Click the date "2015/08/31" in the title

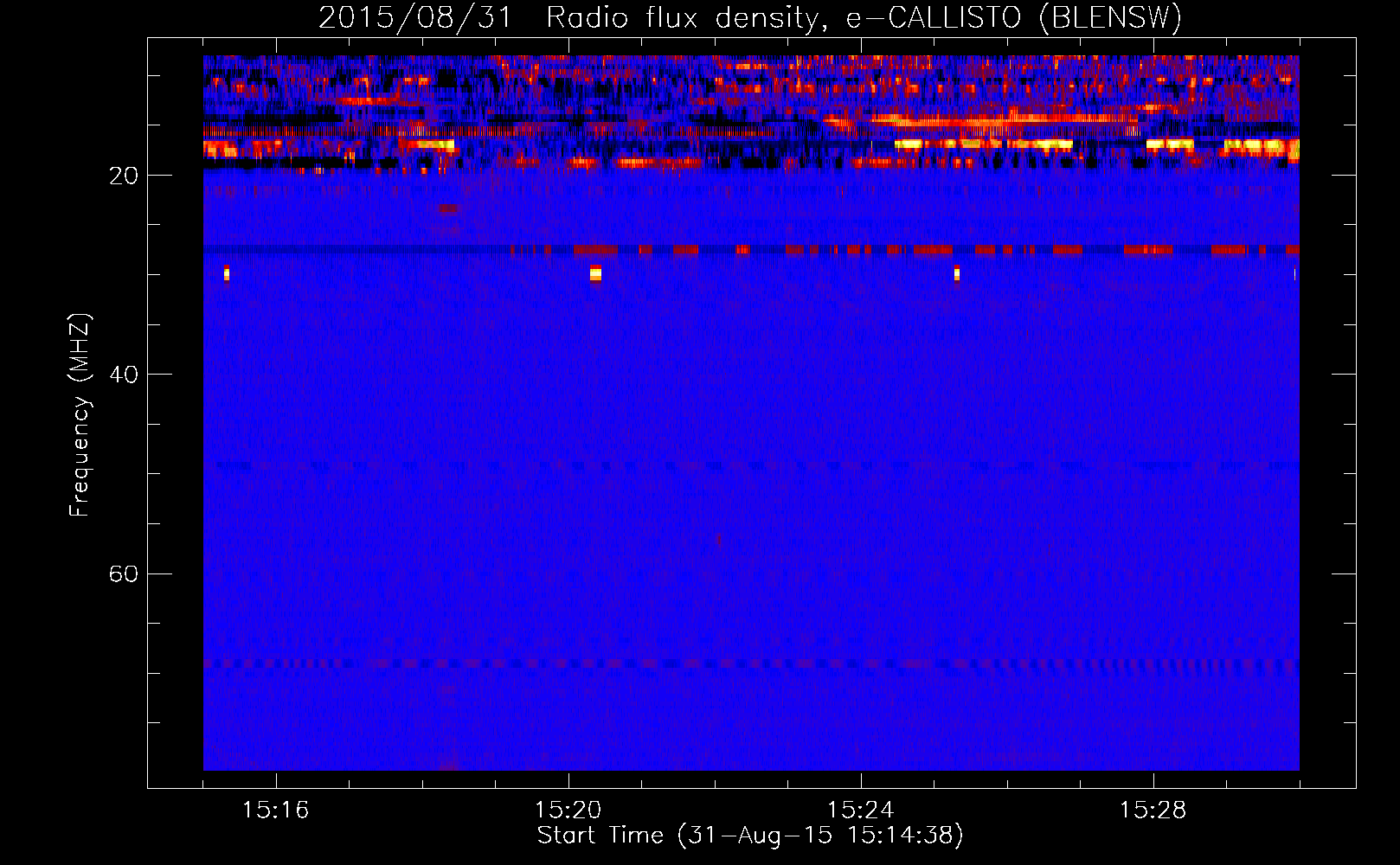coord(415,17)
